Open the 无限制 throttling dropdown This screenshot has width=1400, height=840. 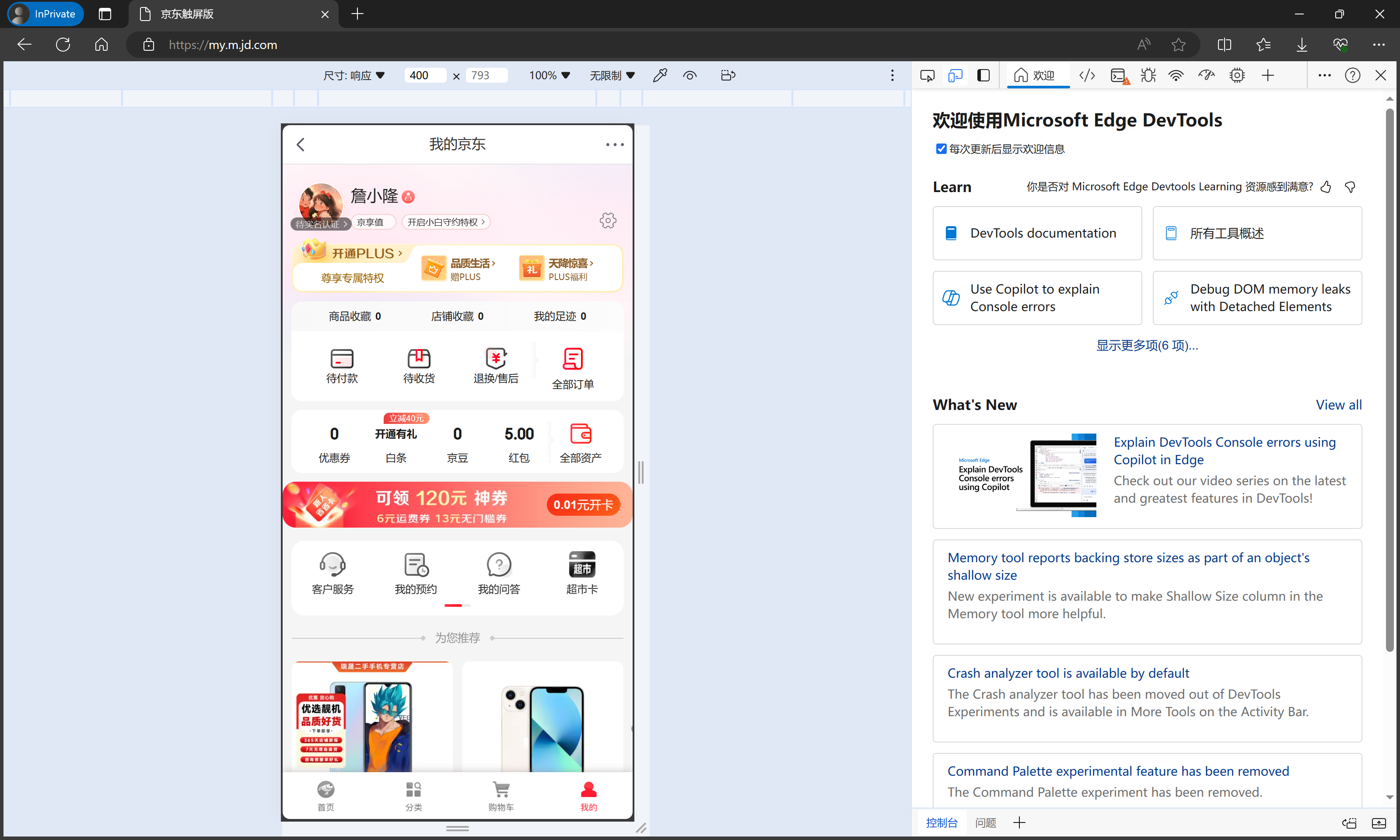click(612, 75)
